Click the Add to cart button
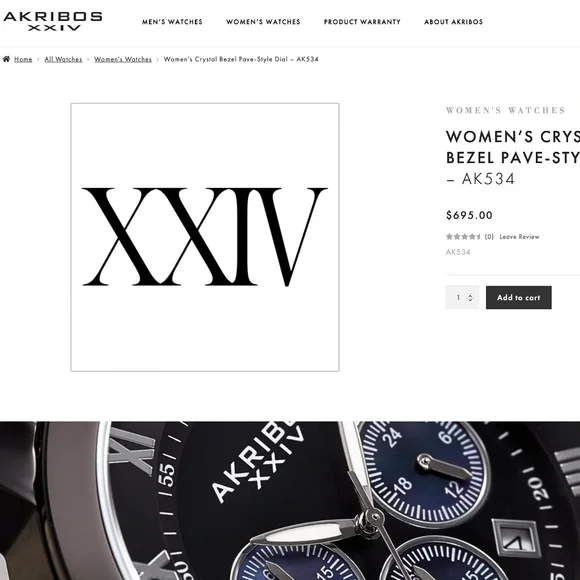Viewport: 580px width, 580px height. 519,297
